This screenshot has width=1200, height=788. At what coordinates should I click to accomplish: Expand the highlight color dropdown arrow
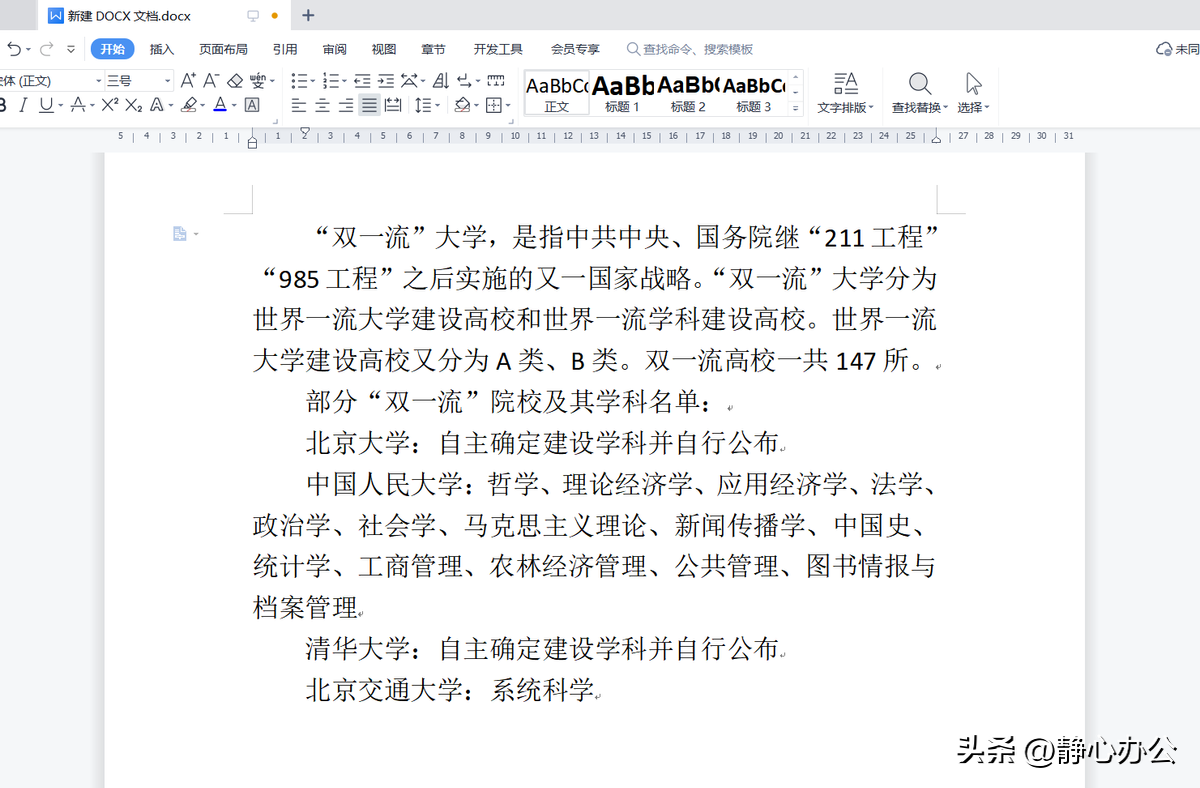tap(202, 105)
